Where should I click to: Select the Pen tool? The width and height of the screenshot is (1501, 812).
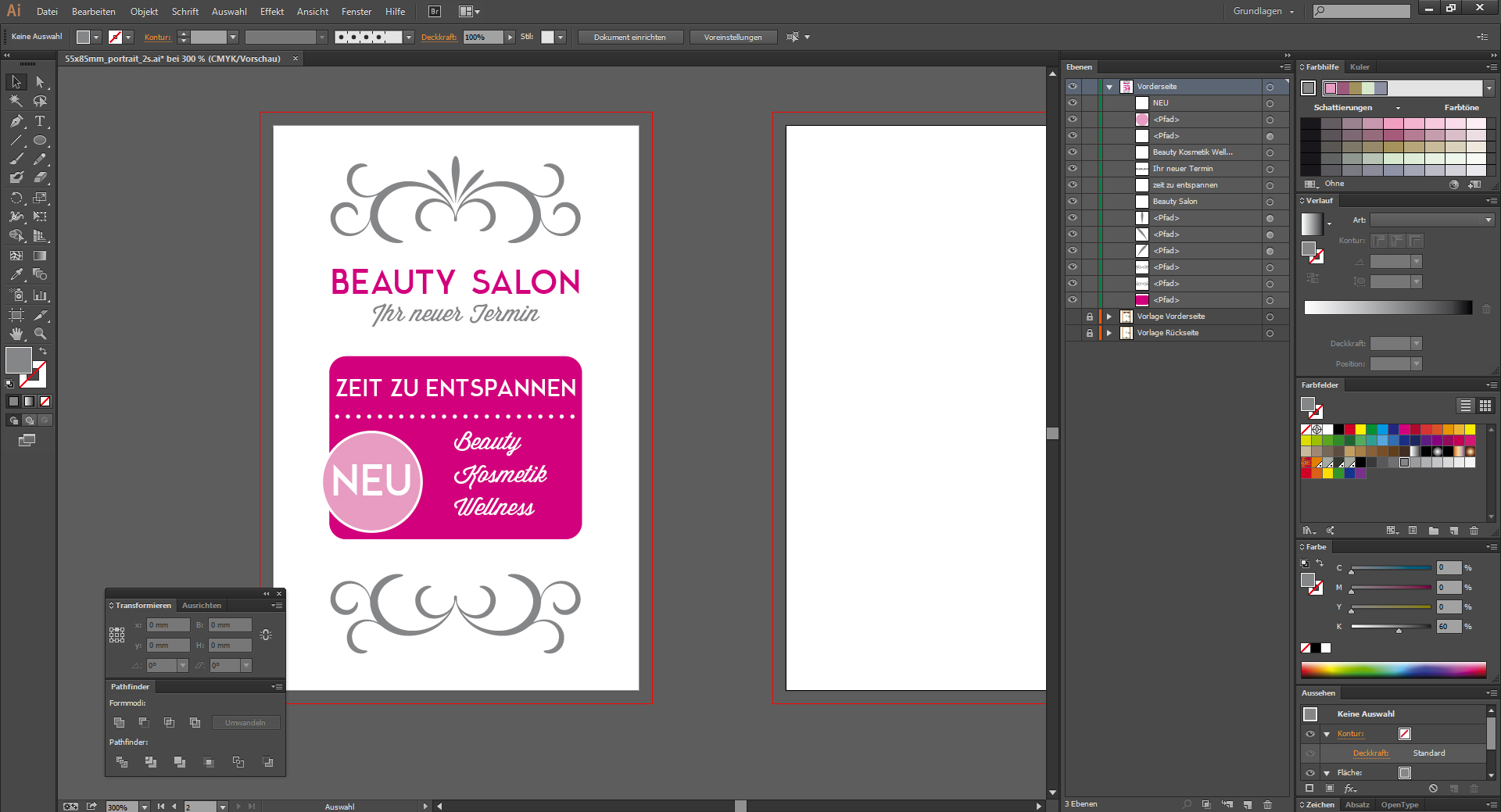pyautogui.click(x=16, y=121)
